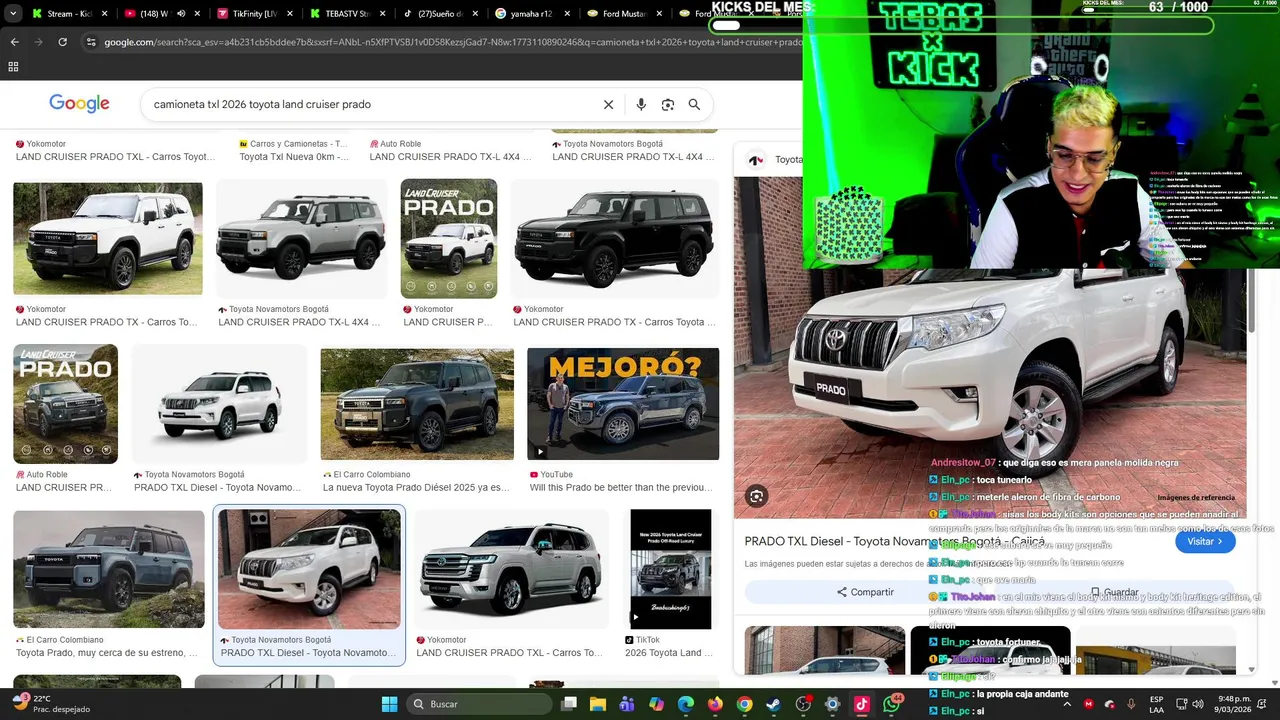This screenshot has height=720, width=1280.
Task: Open the Chrome apps grid shortcut
Action: (13, 67)
